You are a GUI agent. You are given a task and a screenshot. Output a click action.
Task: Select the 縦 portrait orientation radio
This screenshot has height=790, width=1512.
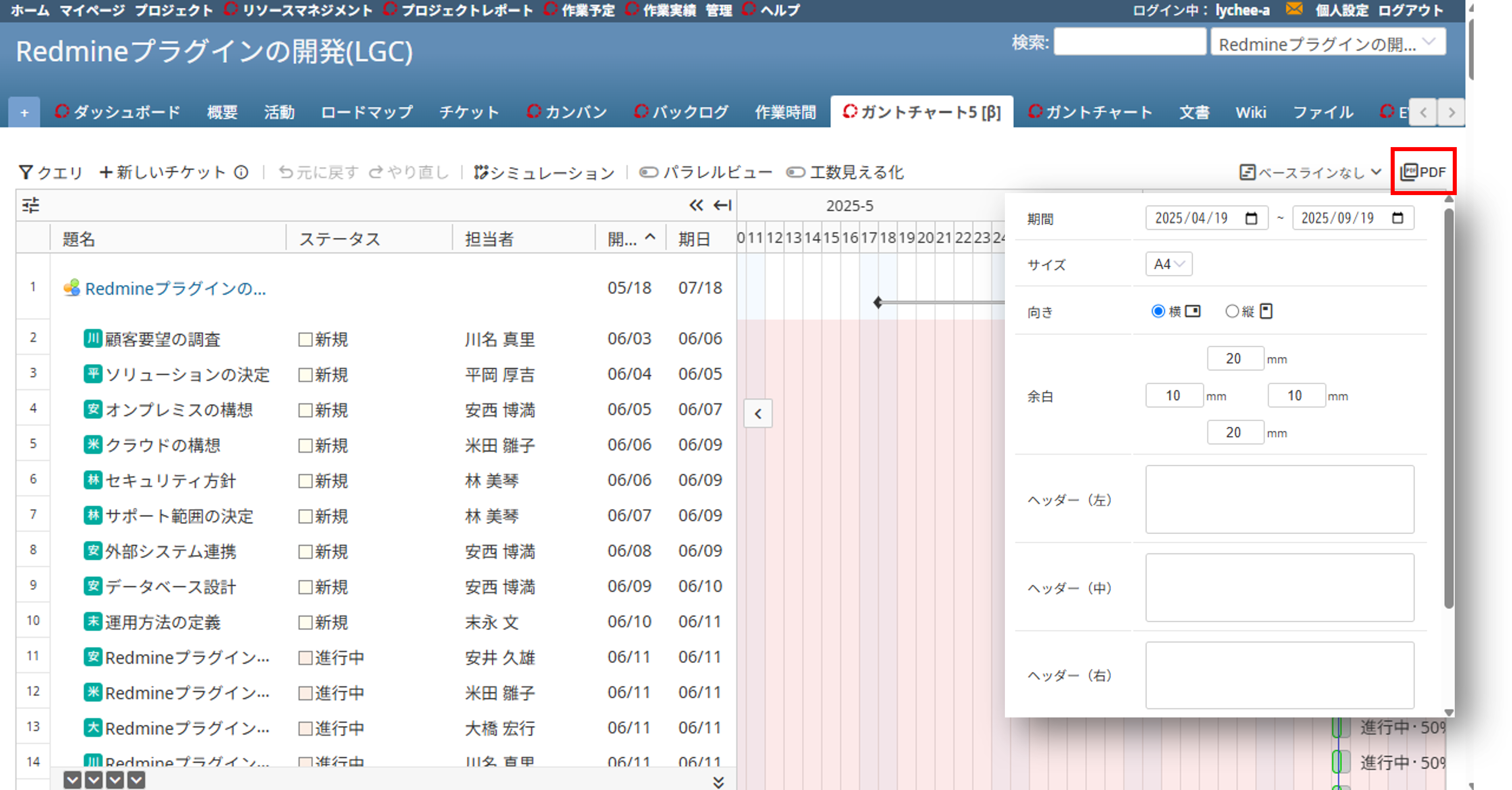tap(1231, 311)
